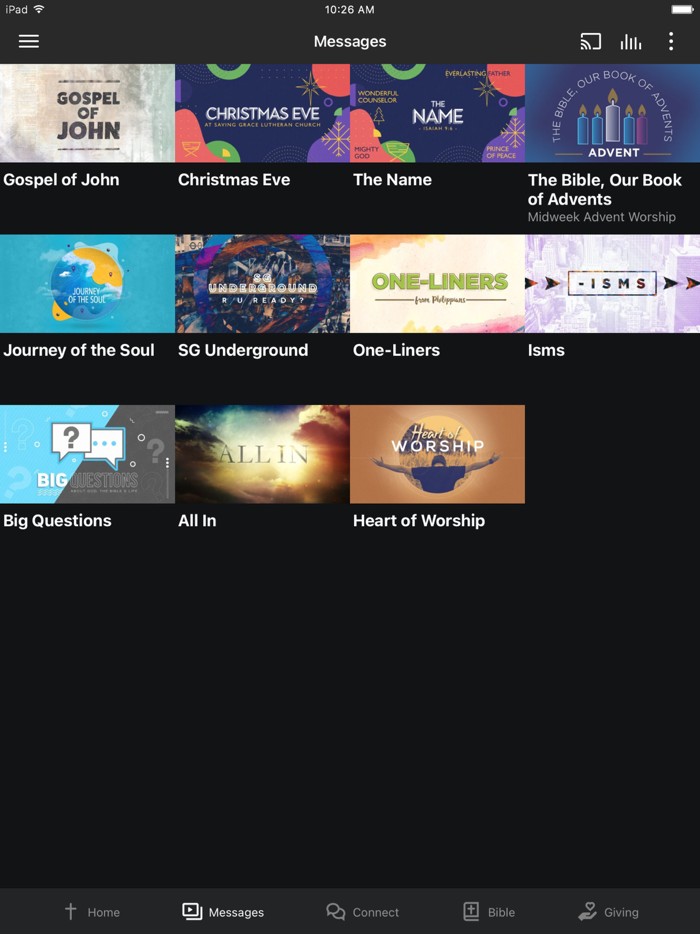
Task: Tap the 'Gospel of John' title text
Action: (61, 180)
